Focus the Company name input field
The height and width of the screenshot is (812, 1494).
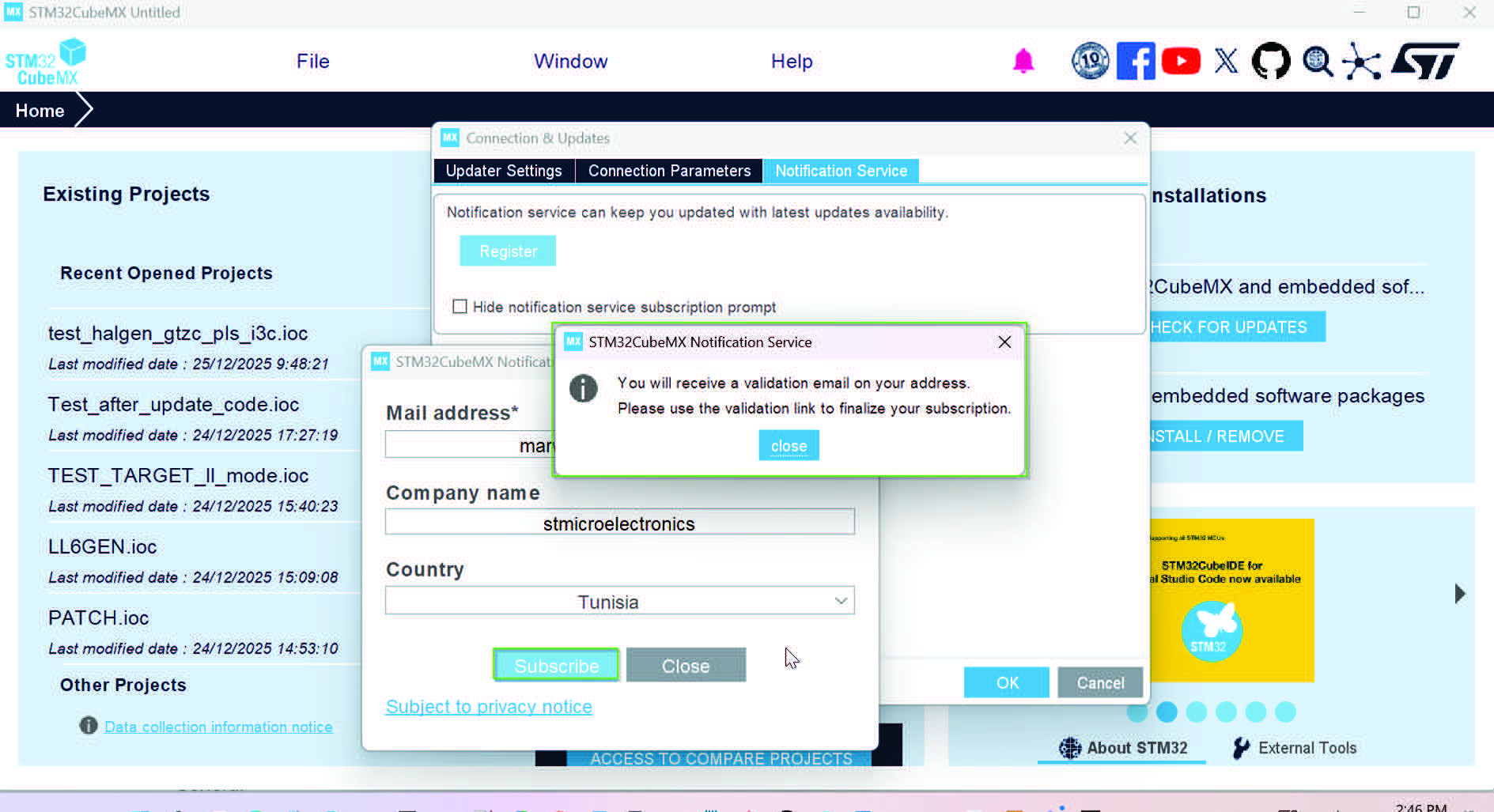(619, 522)
